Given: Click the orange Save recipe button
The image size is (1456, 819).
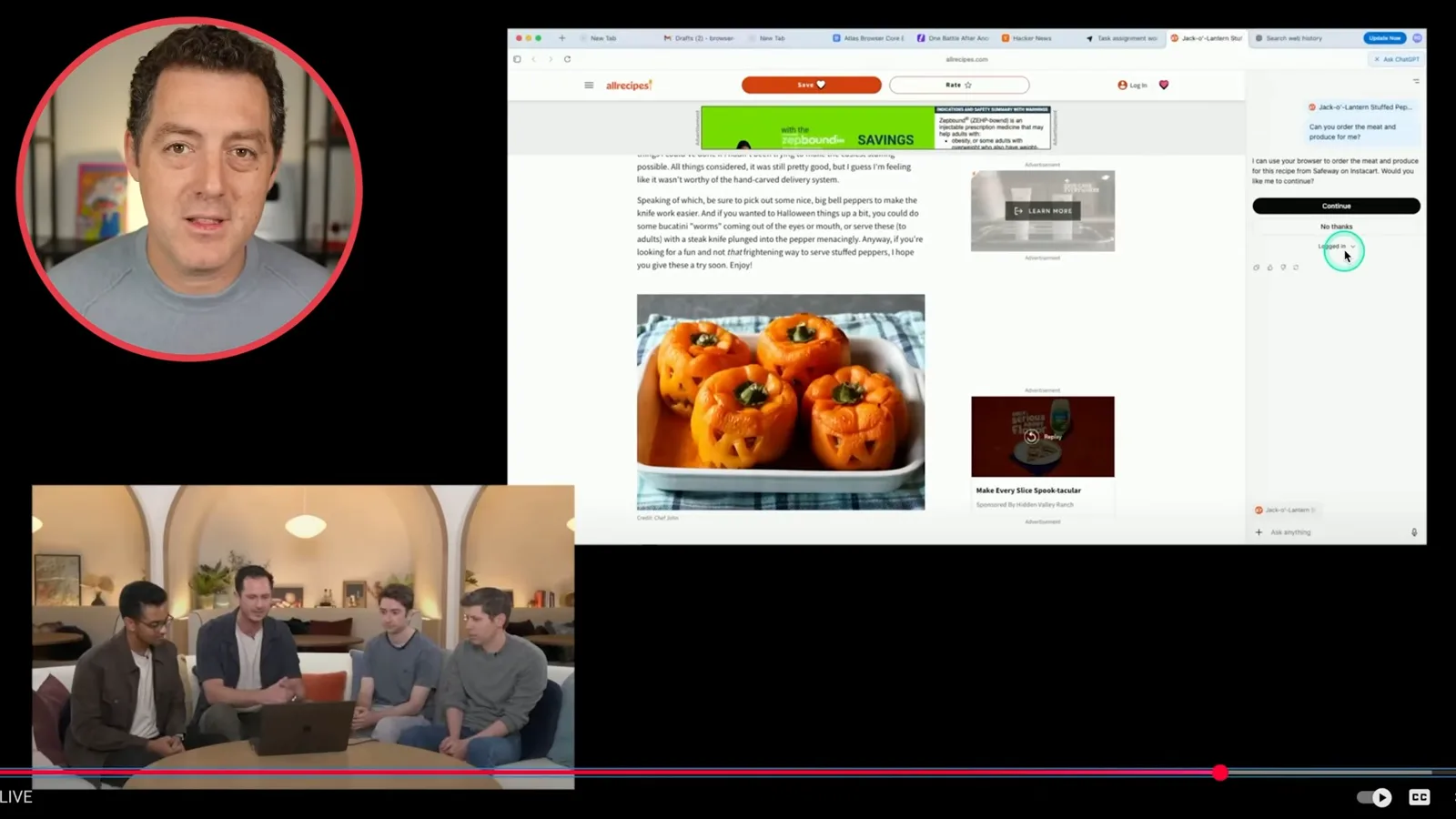Looking at the screenshot, I should 811,85.
